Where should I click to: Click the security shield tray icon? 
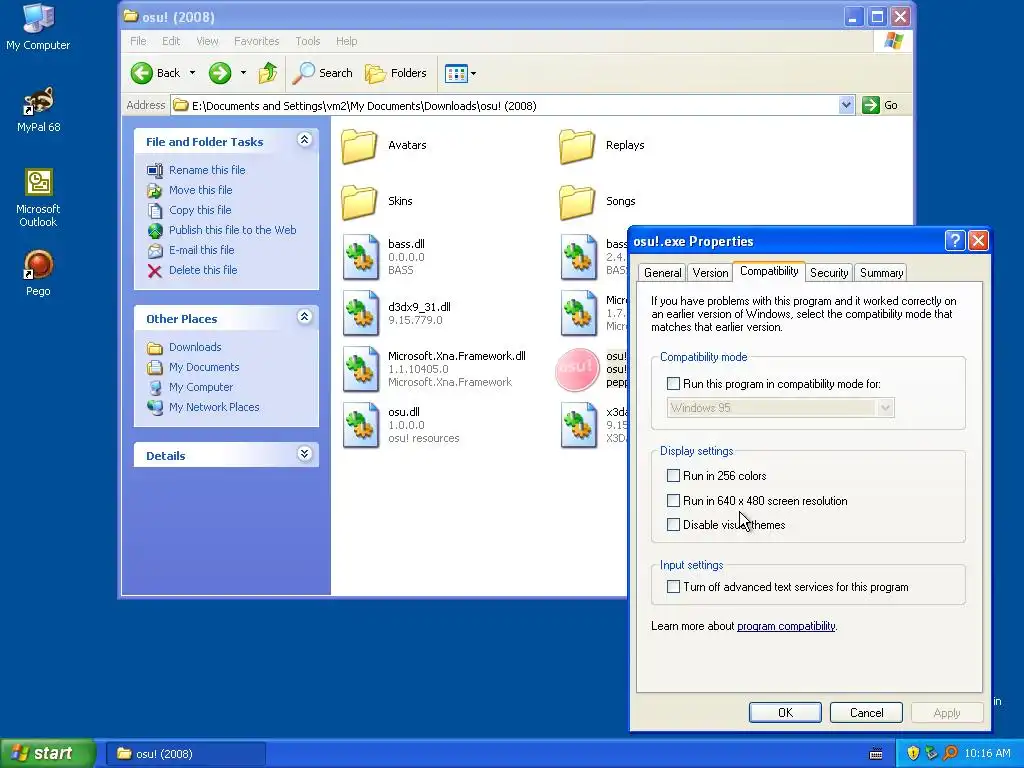pyautogui.click(x=913, y=753)
